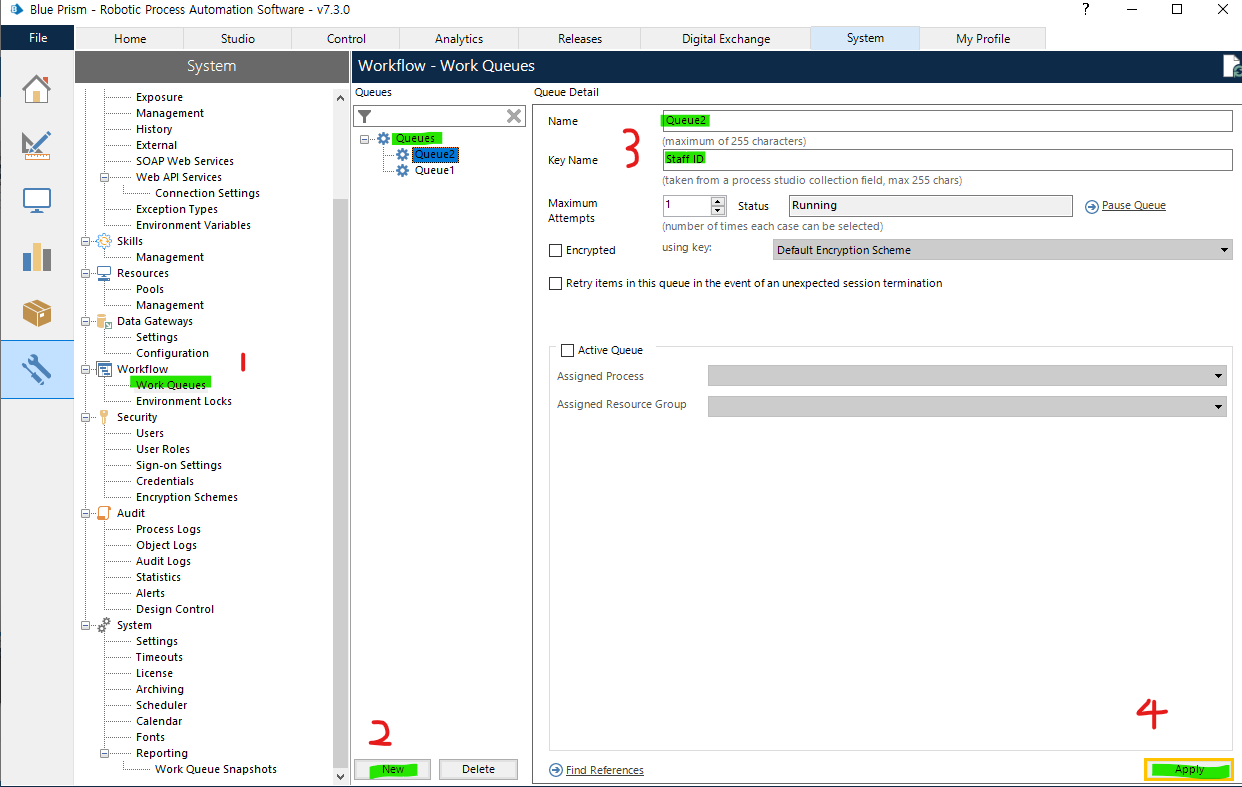Image resolution: width=1242 pixels, height=787 pixels.
Task: Switch to the My Profile tab
Action: [983, 39]
